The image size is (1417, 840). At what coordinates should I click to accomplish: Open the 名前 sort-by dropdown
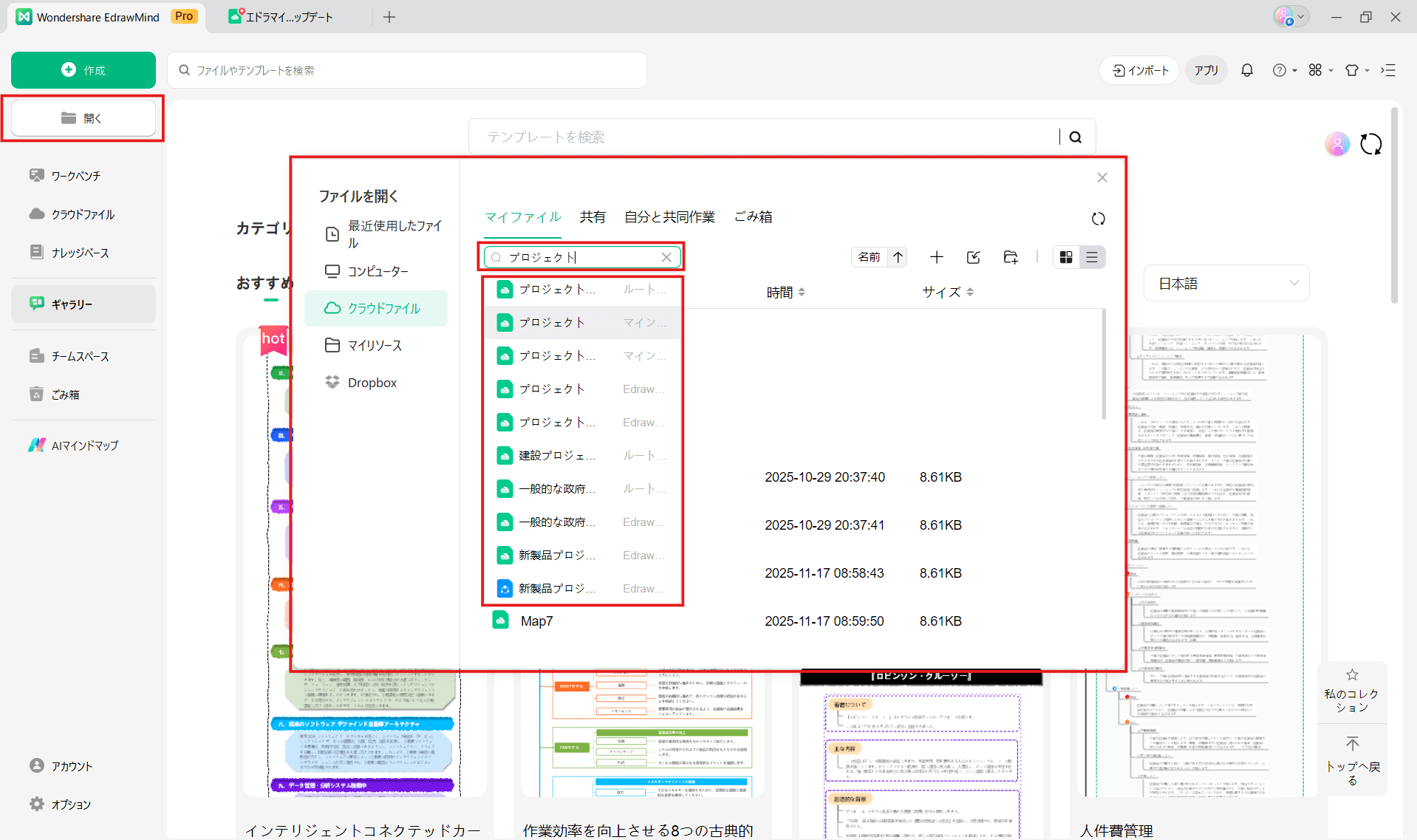(869, 257)
